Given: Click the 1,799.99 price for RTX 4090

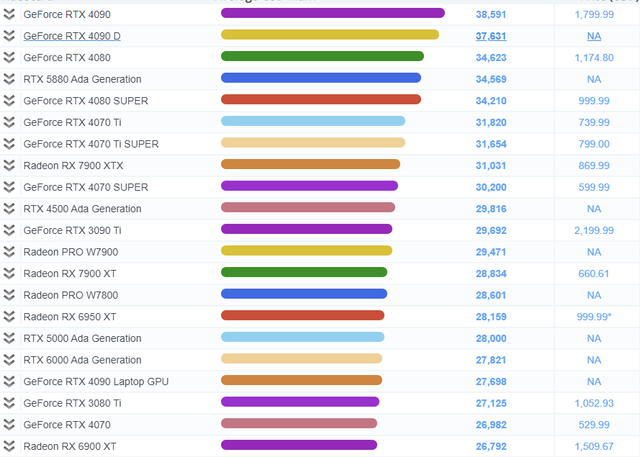Looking at the screenshot, I should click(594, 14).
